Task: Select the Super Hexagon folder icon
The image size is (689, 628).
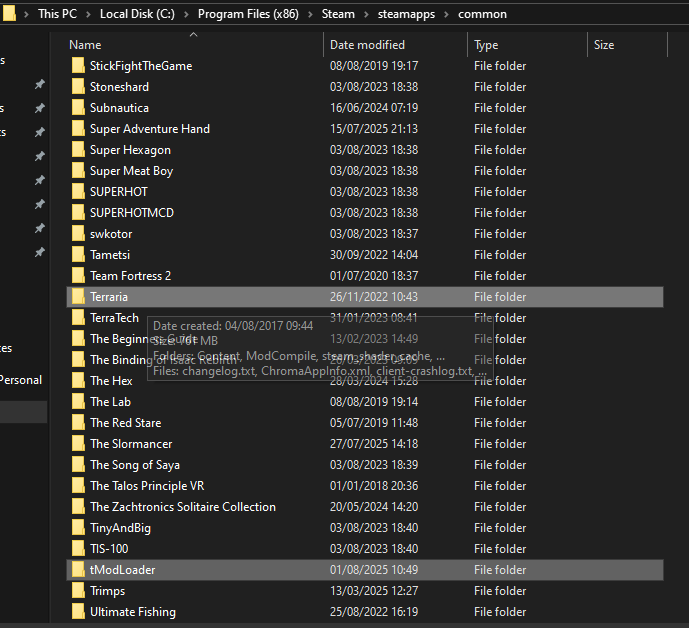Action: [78, 150]
